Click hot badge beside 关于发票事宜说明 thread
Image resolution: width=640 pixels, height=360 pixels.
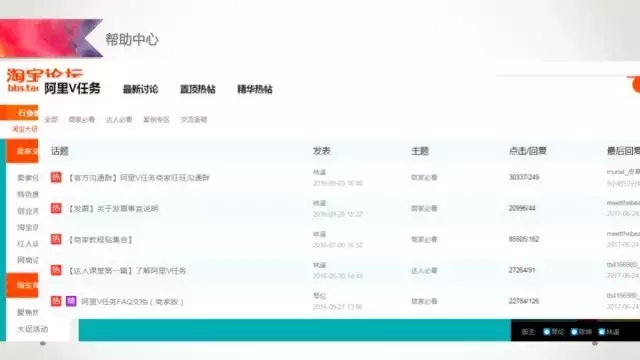click(x=56, y=208)
